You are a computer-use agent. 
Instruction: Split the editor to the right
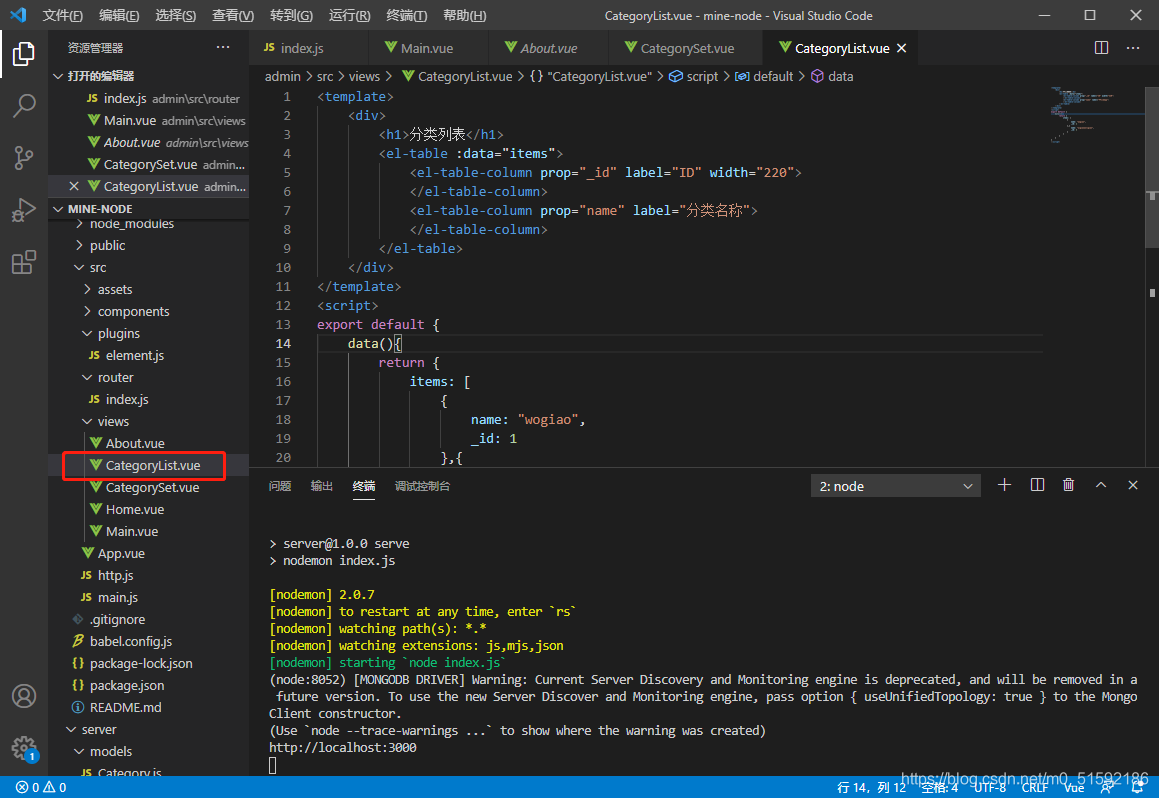point(1101,48)
